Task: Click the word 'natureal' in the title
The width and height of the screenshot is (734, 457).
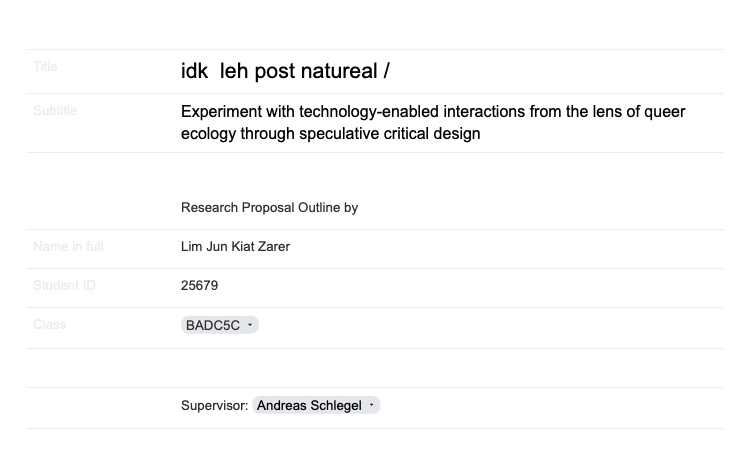Action: pyautogui.click(x=339, y=71)
